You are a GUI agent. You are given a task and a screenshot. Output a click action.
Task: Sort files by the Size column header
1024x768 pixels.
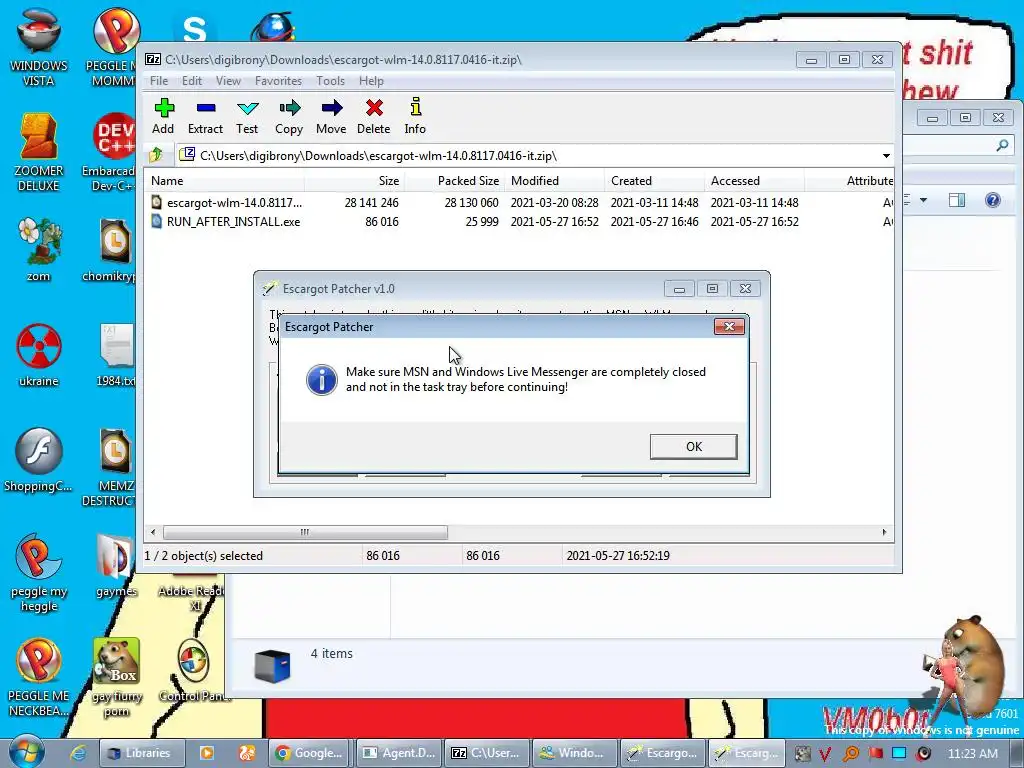[355, 181]
